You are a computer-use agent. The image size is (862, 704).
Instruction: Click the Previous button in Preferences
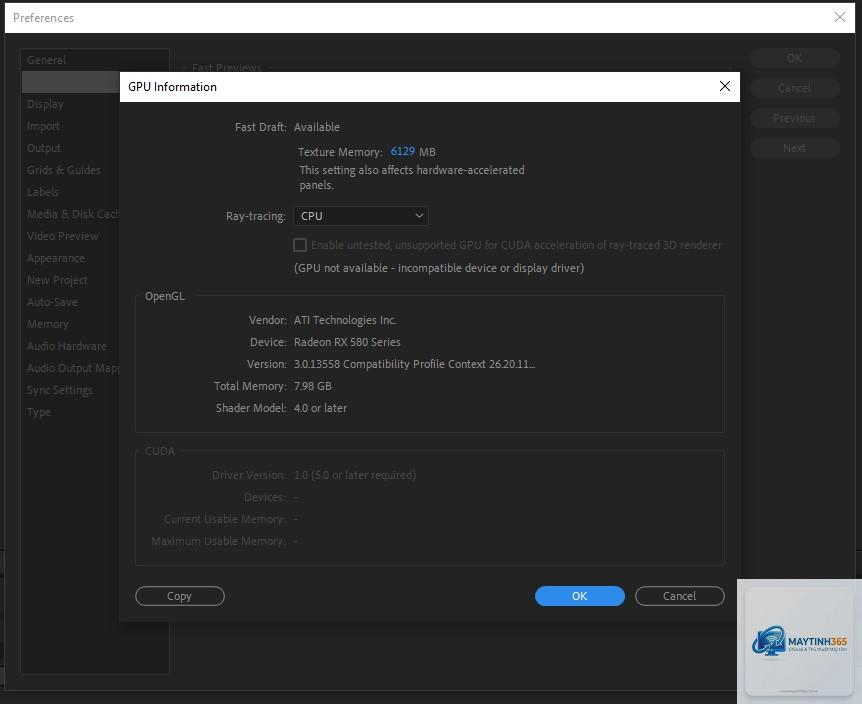[x=794, y=118]
